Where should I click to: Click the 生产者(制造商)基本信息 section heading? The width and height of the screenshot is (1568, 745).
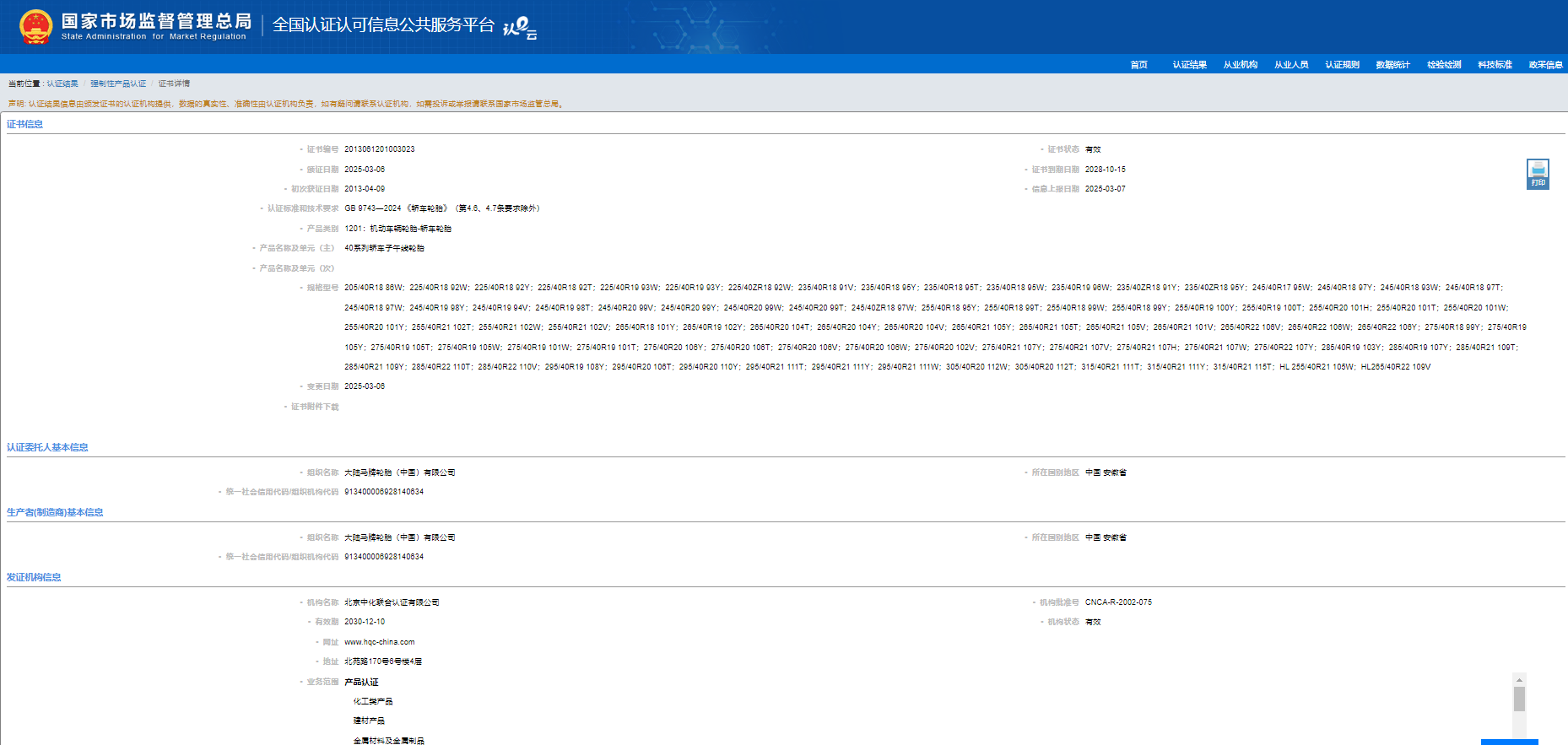pyautogui.click(x=55, y=512)
